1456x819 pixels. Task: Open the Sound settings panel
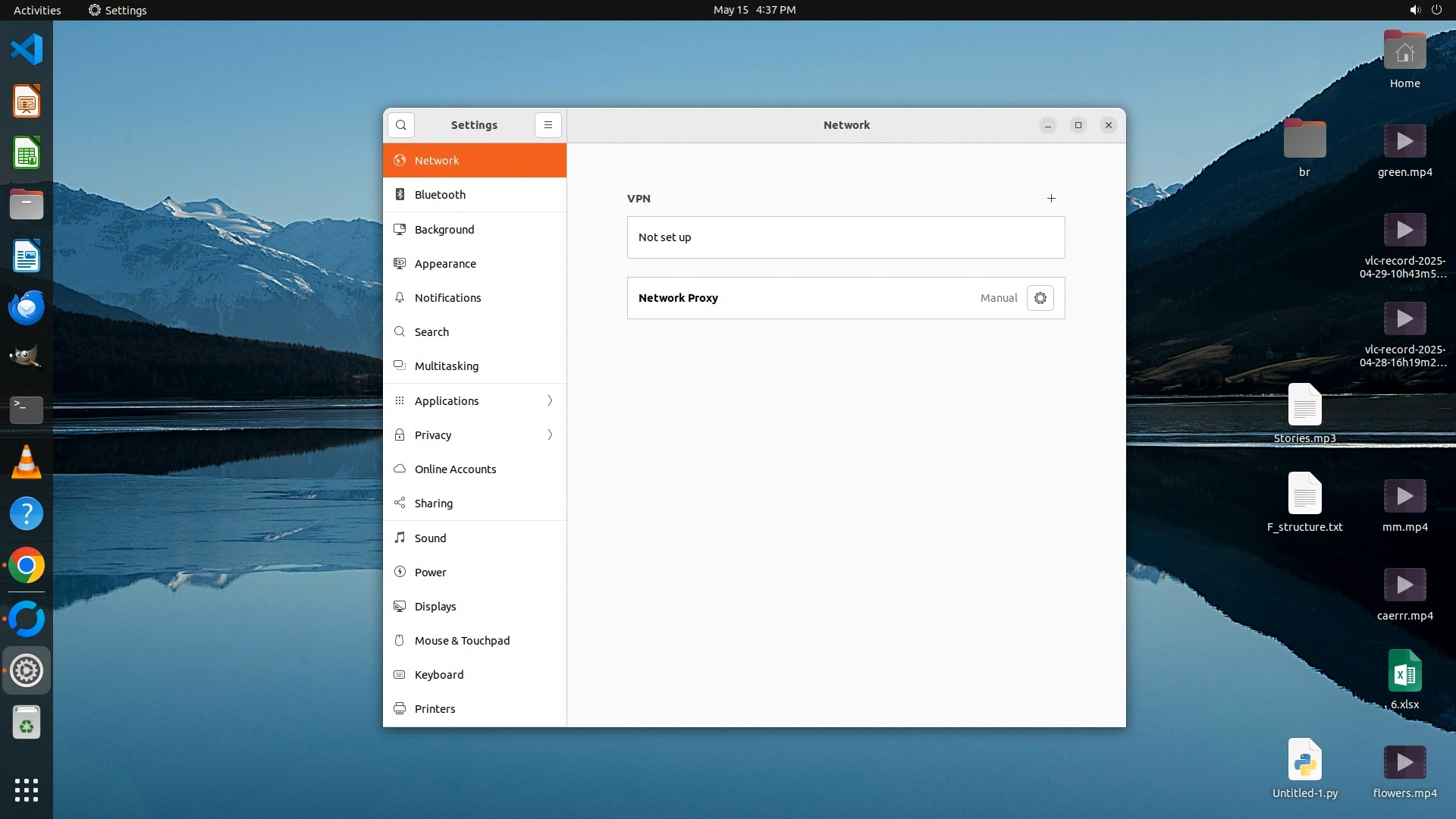[x=430, y=538]
